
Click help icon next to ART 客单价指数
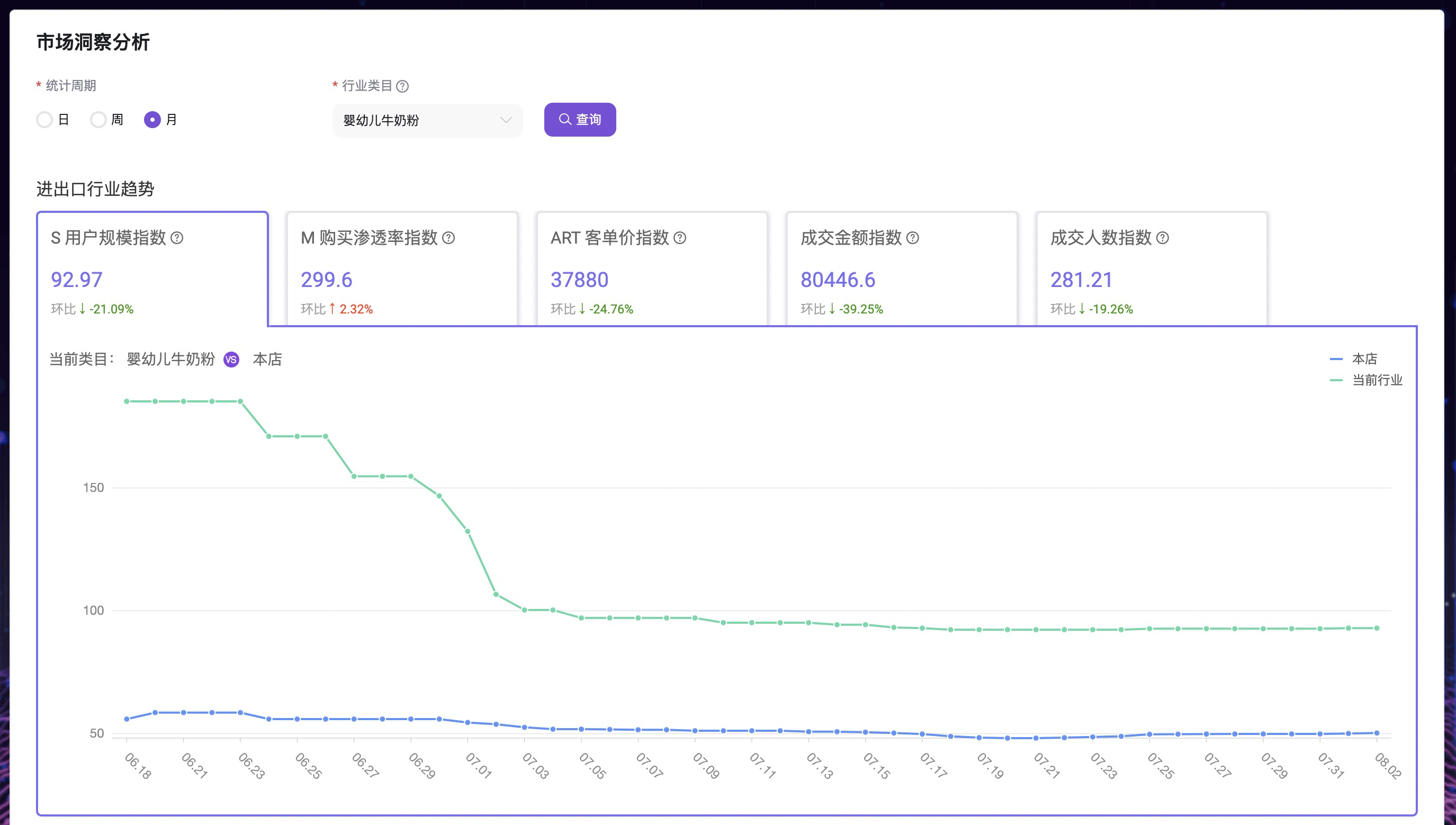(x=680, y=238)
